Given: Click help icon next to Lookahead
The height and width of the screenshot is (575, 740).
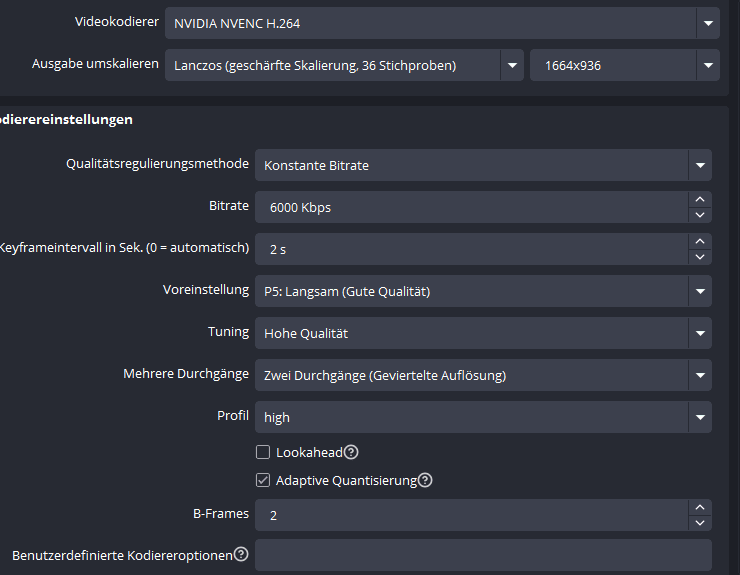Looking at the screenshot, I should tap(351, 452).
